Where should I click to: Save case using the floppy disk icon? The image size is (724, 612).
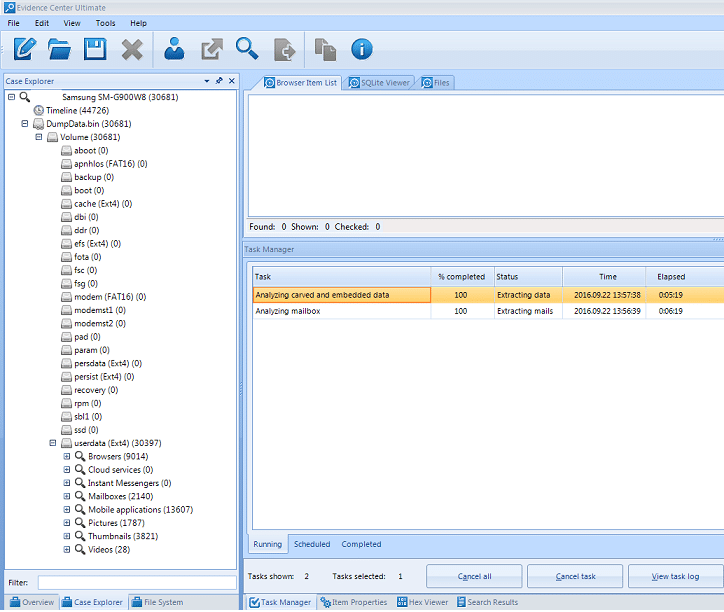click(x=95, y=49)
